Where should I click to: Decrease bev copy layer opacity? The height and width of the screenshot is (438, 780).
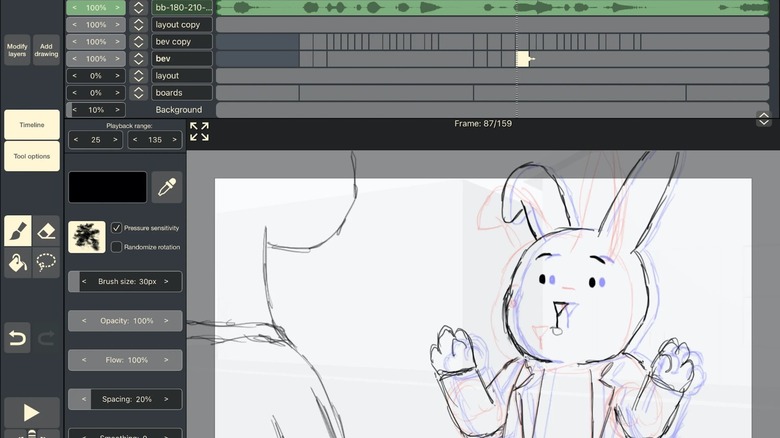(x=75, y=42)
